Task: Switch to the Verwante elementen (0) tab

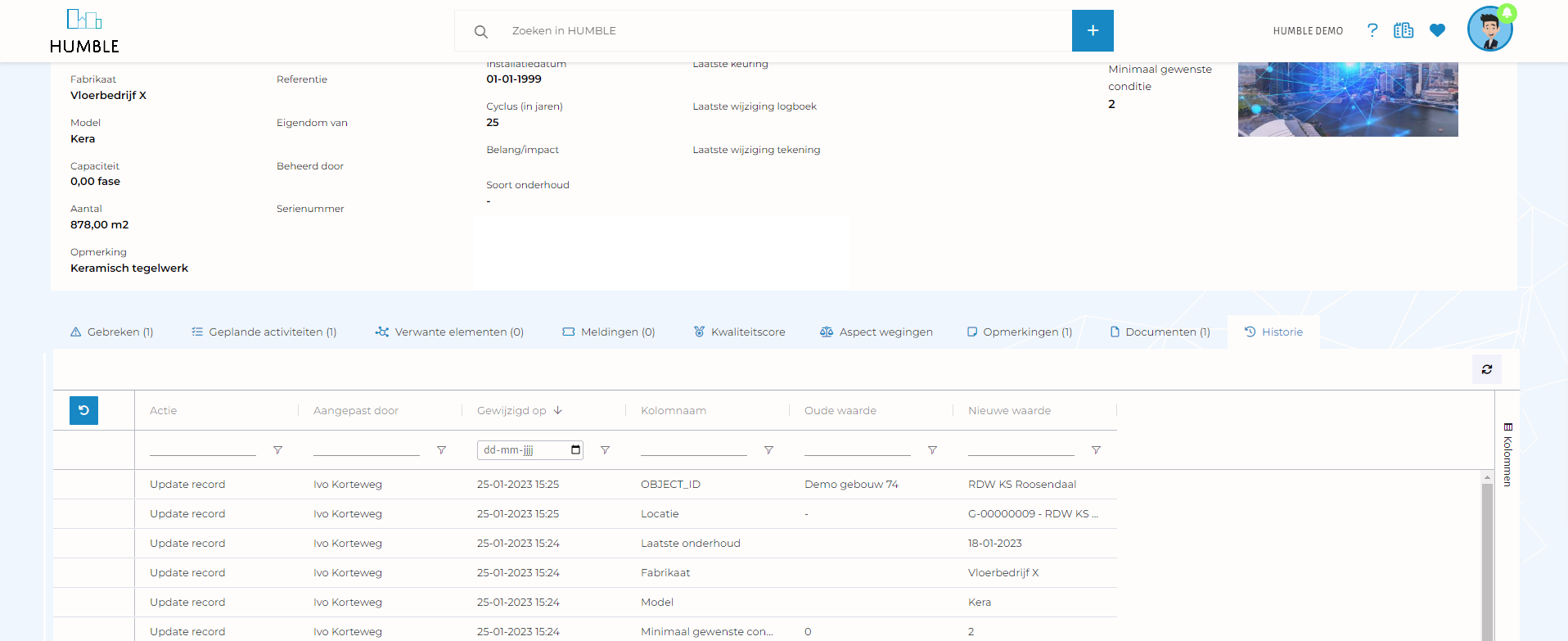Action: 449,332
